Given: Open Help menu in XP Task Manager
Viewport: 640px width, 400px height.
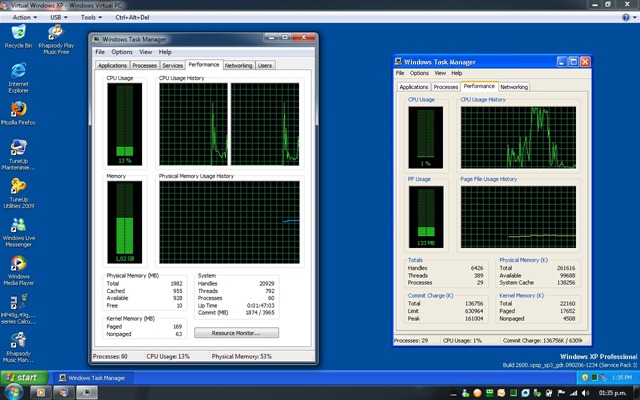Looking at the screenshot, I should 457,73.
